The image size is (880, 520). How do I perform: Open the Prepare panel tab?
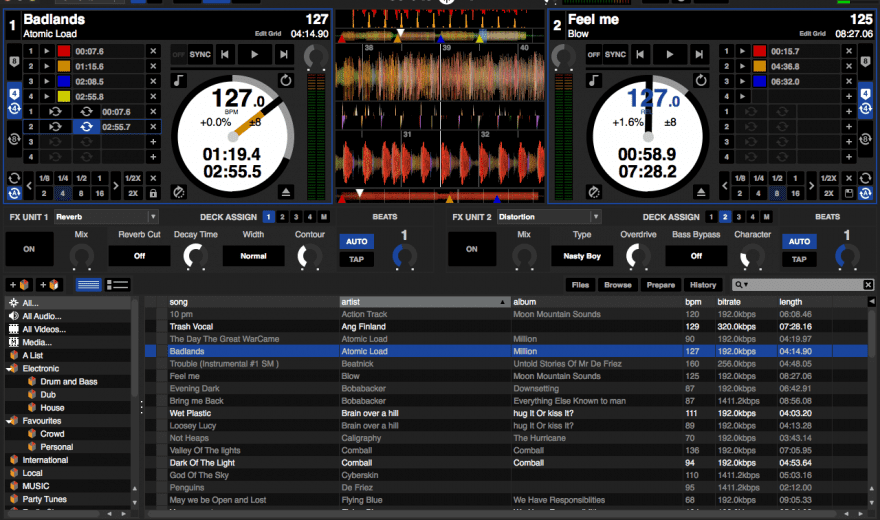point(660,285)
